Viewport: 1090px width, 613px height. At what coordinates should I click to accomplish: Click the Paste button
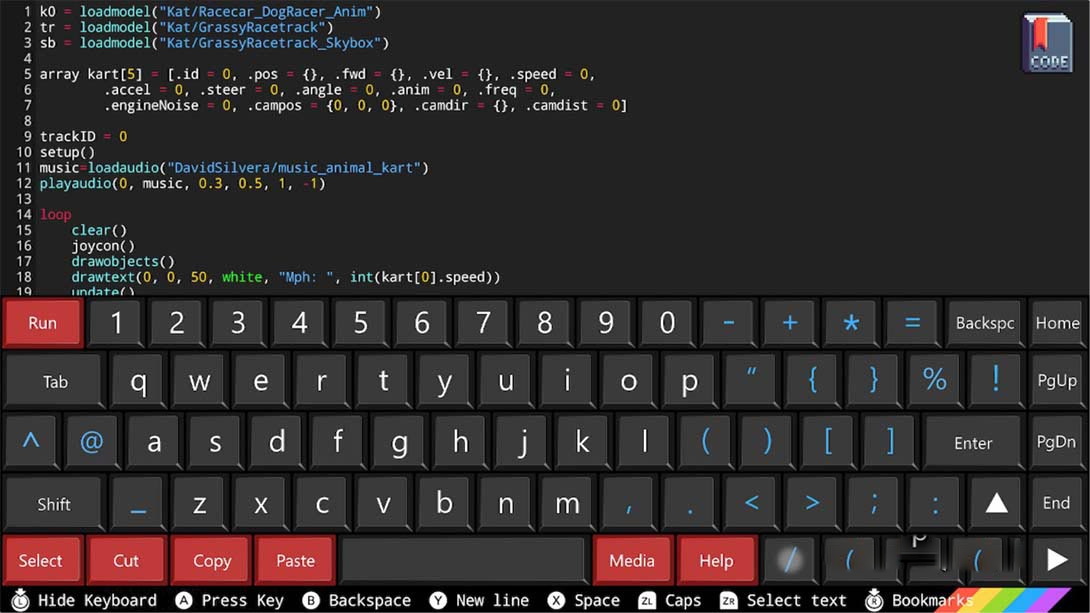coord(295,560)
